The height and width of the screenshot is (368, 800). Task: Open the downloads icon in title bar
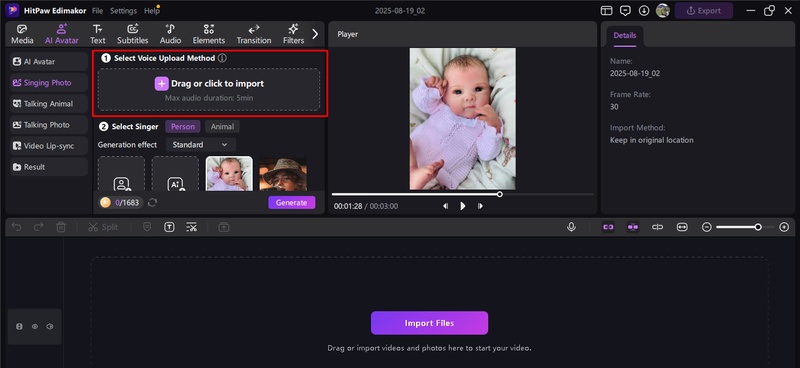pyautogui.click(x=644, y=10)
